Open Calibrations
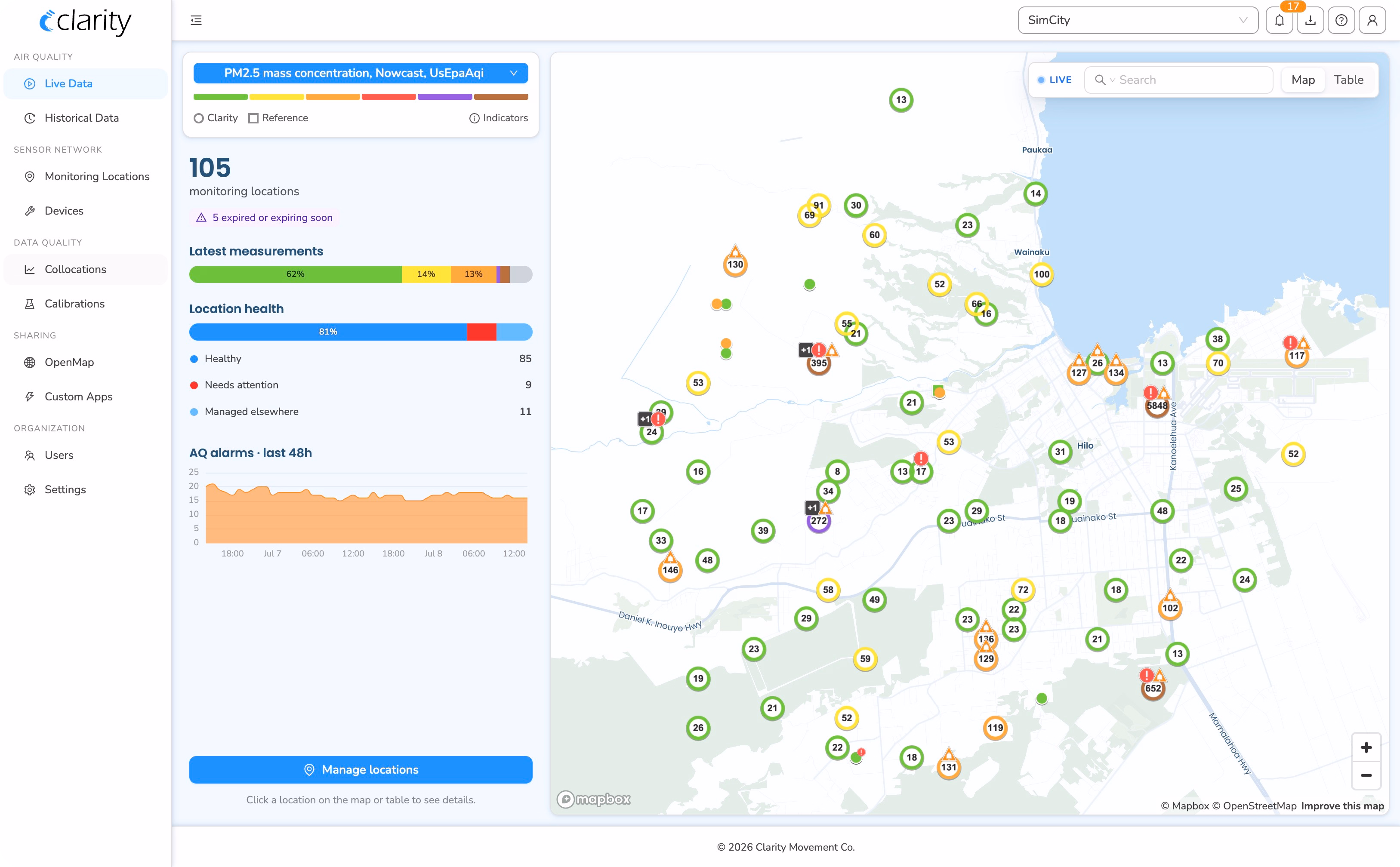Image resolution: width=1400 pixels, height=867 pixels. (x=86, y=304)
